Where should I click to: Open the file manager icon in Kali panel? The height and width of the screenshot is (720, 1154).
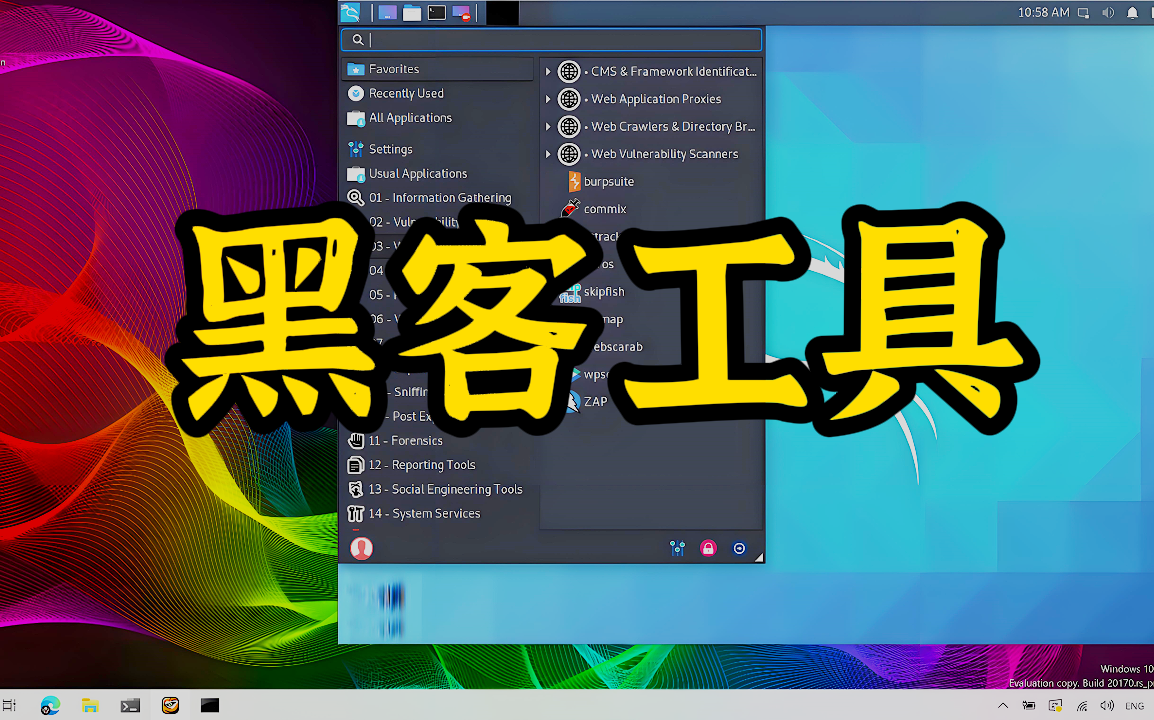tap(412, 13)
